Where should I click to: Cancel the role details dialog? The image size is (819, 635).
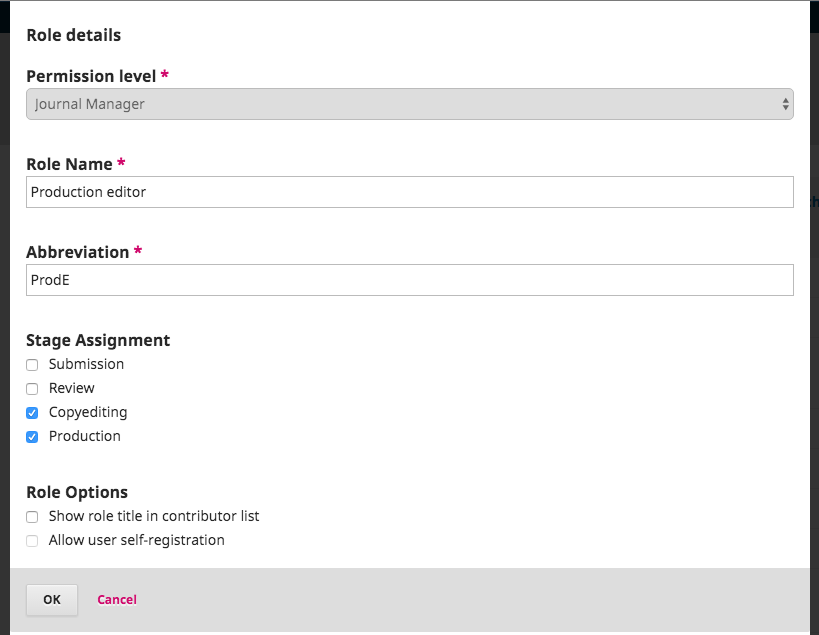pos(117,600)
